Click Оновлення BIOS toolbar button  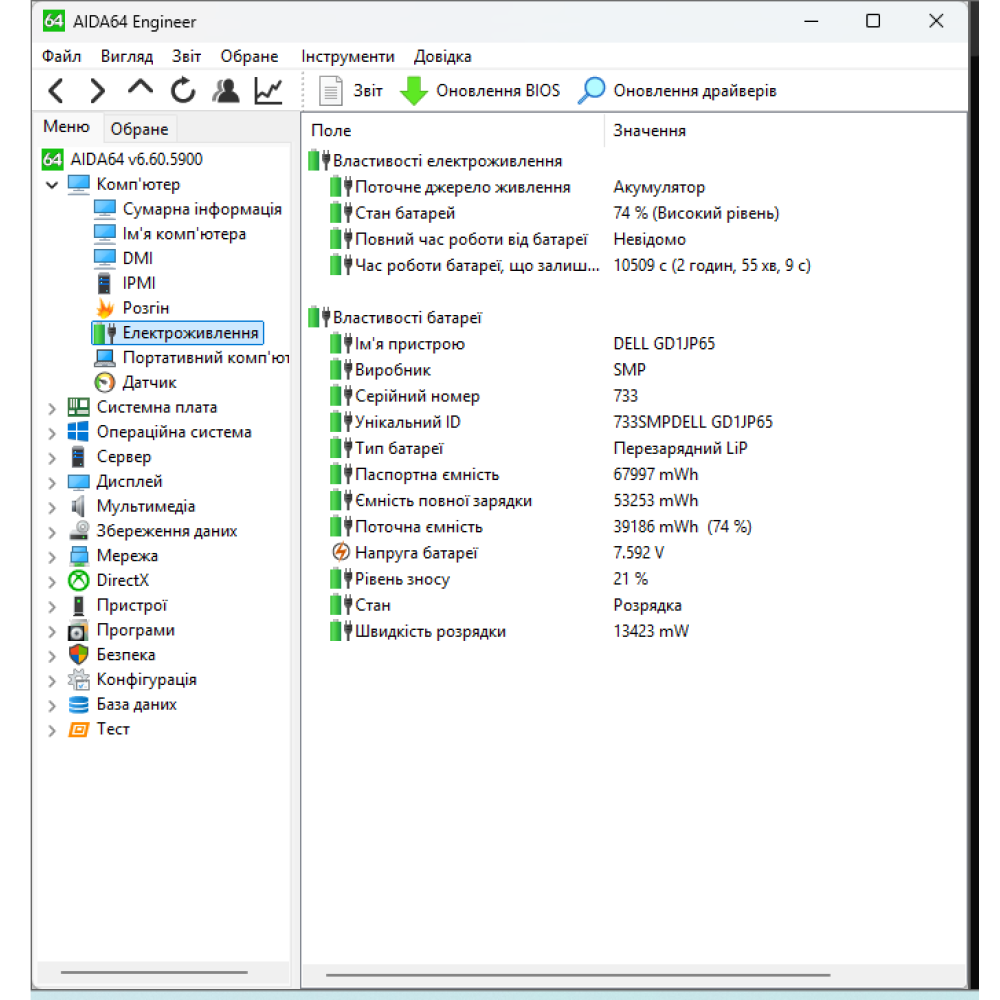pos(480,91)
